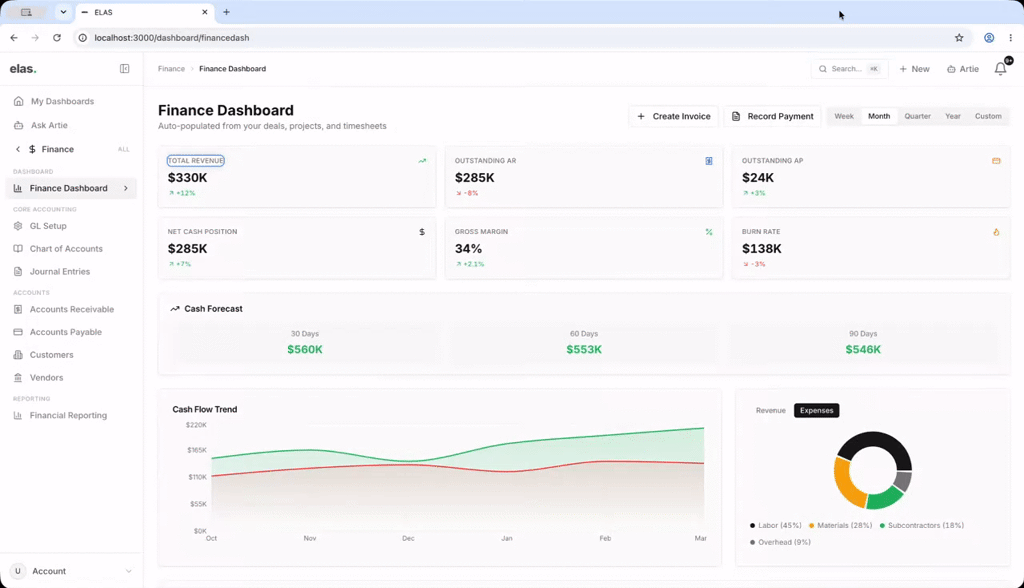Open notifications bell icon
Viewport: 1024px width, 588px height.
point(1000,69)
